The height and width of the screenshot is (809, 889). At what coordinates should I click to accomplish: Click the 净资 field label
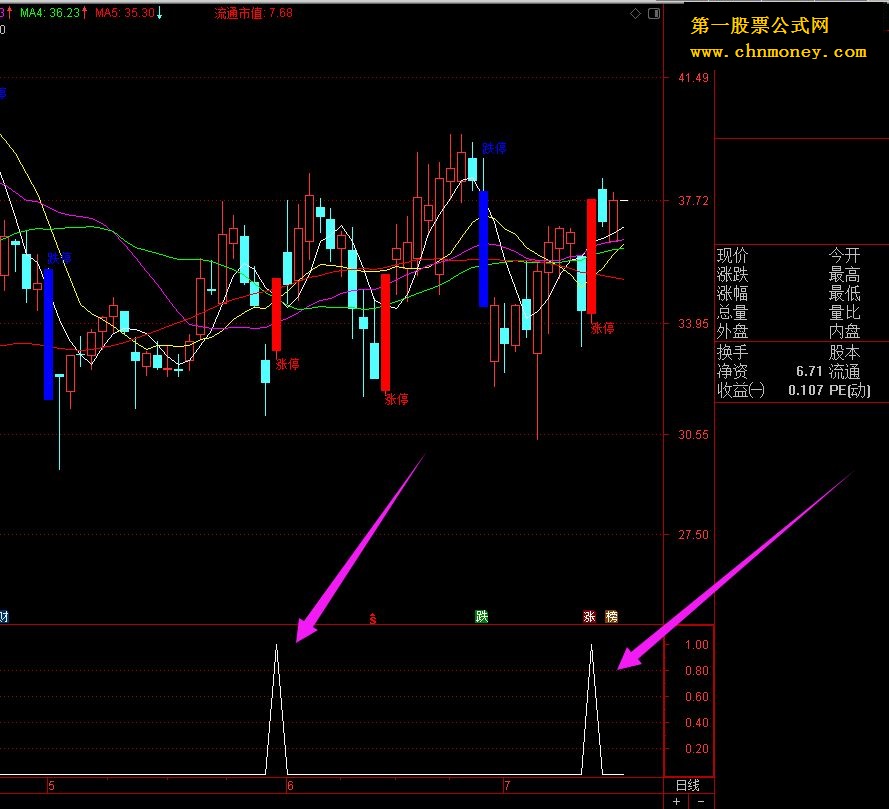click(x=733, y=371)
